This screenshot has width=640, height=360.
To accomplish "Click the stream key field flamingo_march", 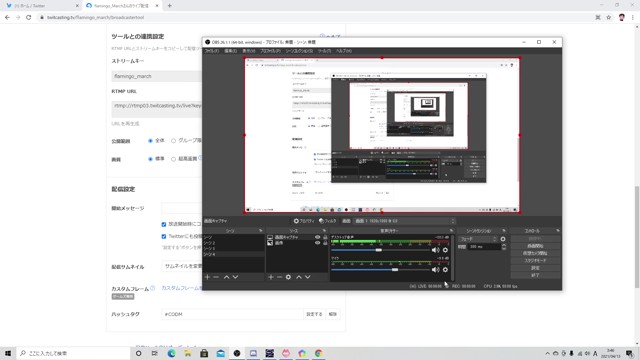I will (x=157, y=76).
